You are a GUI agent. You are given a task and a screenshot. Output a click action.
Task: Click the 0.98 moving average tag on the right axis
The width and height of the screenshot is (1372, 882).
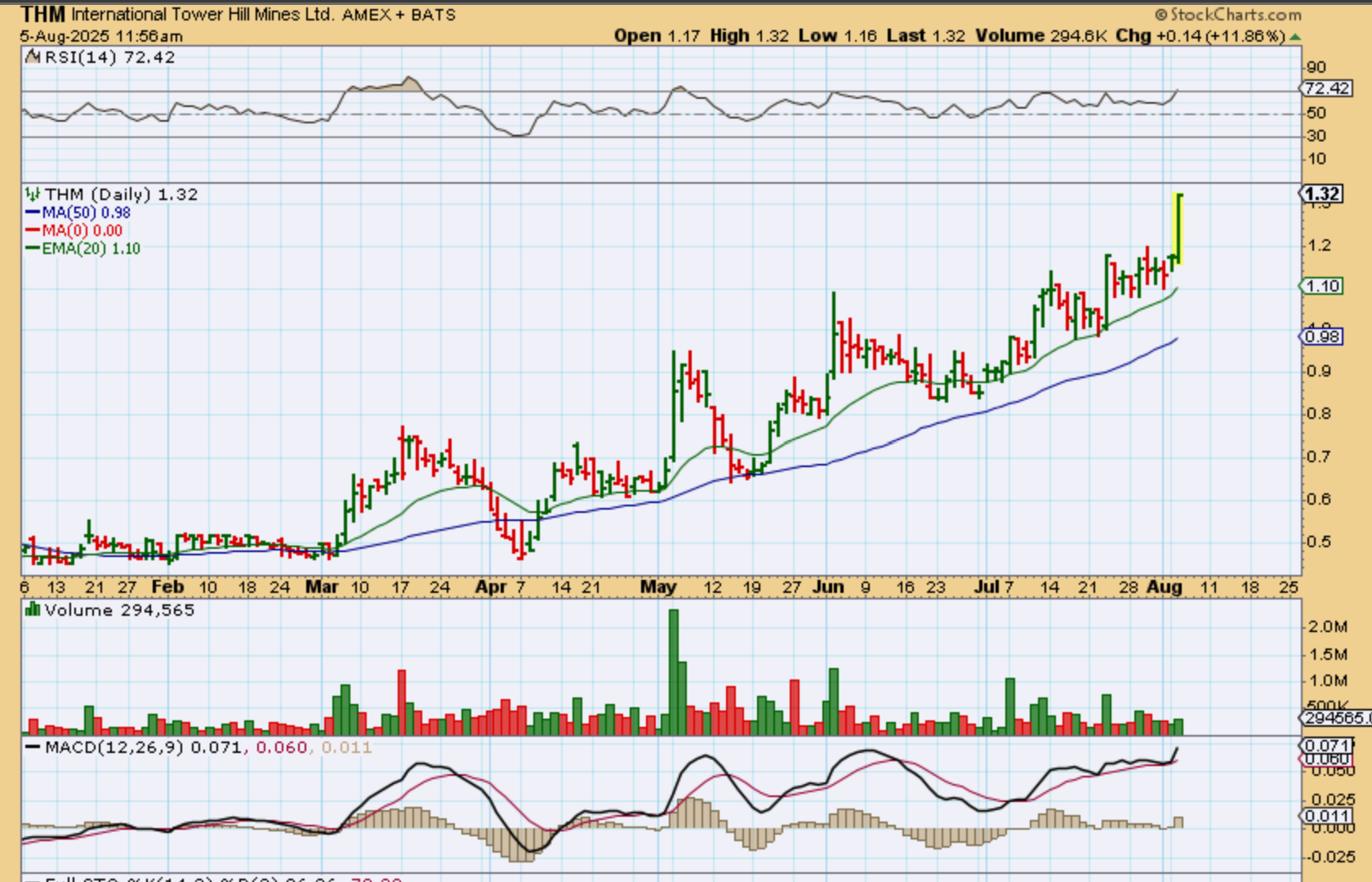tap(1321, 336)
